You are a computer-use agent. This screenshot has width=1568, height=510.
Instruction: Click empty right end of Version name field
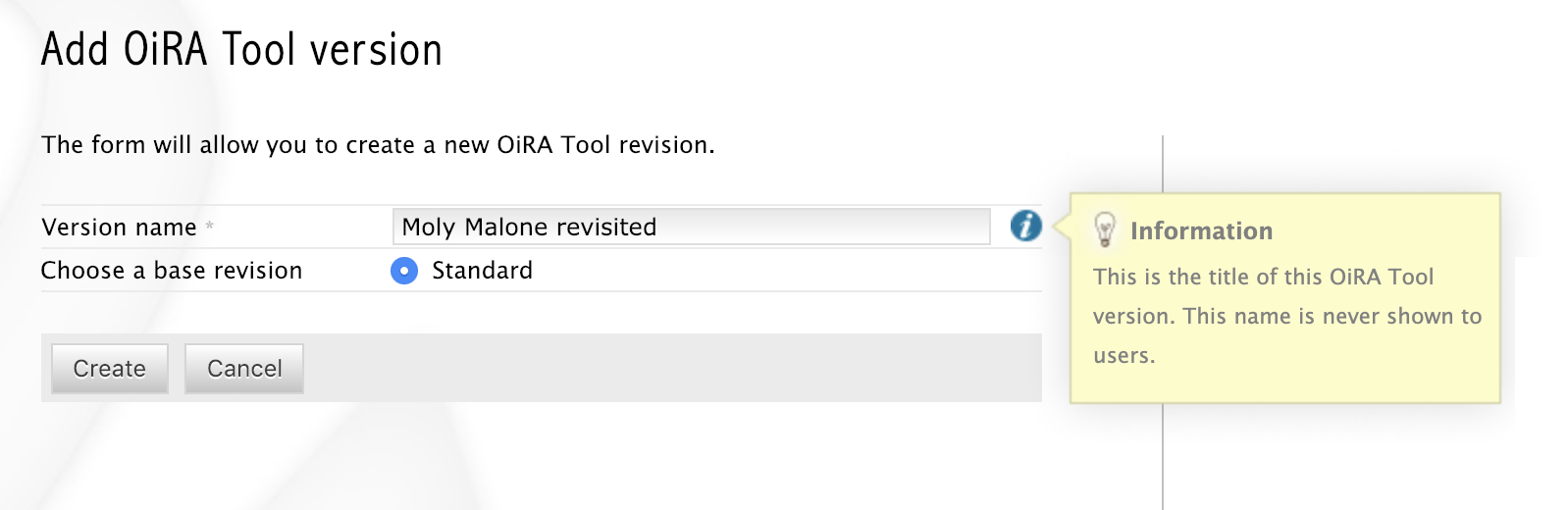click(883, 228)
